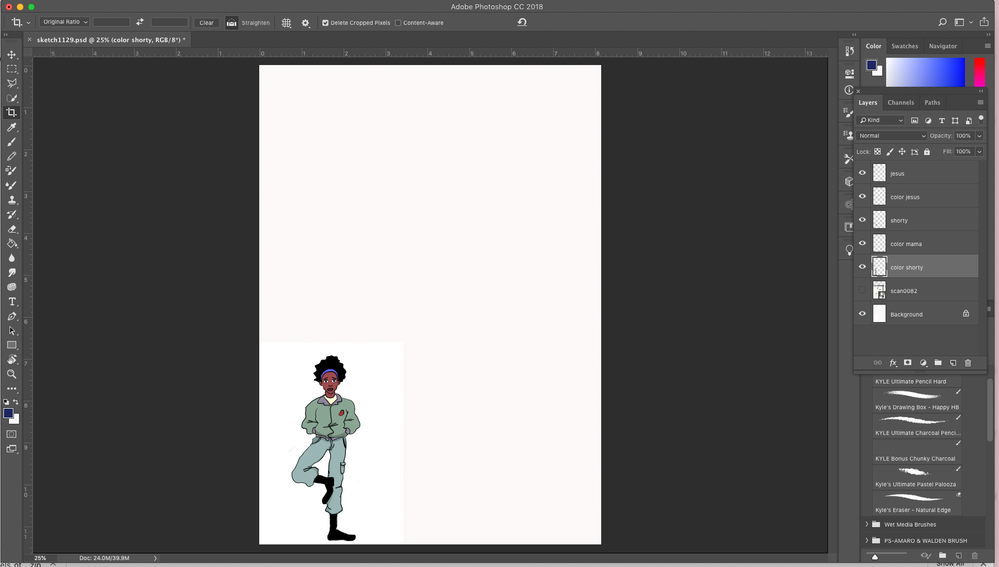Enable the Content-Aware checkbox
This screenshot has width=999, height=567.
[398, 22]
